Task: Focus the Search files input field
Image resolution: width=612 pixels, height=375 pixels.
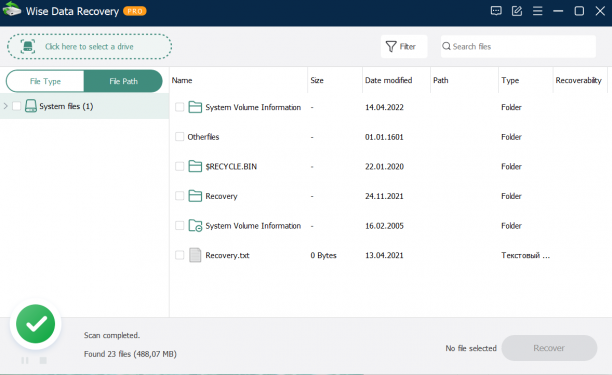Action: 518,46
